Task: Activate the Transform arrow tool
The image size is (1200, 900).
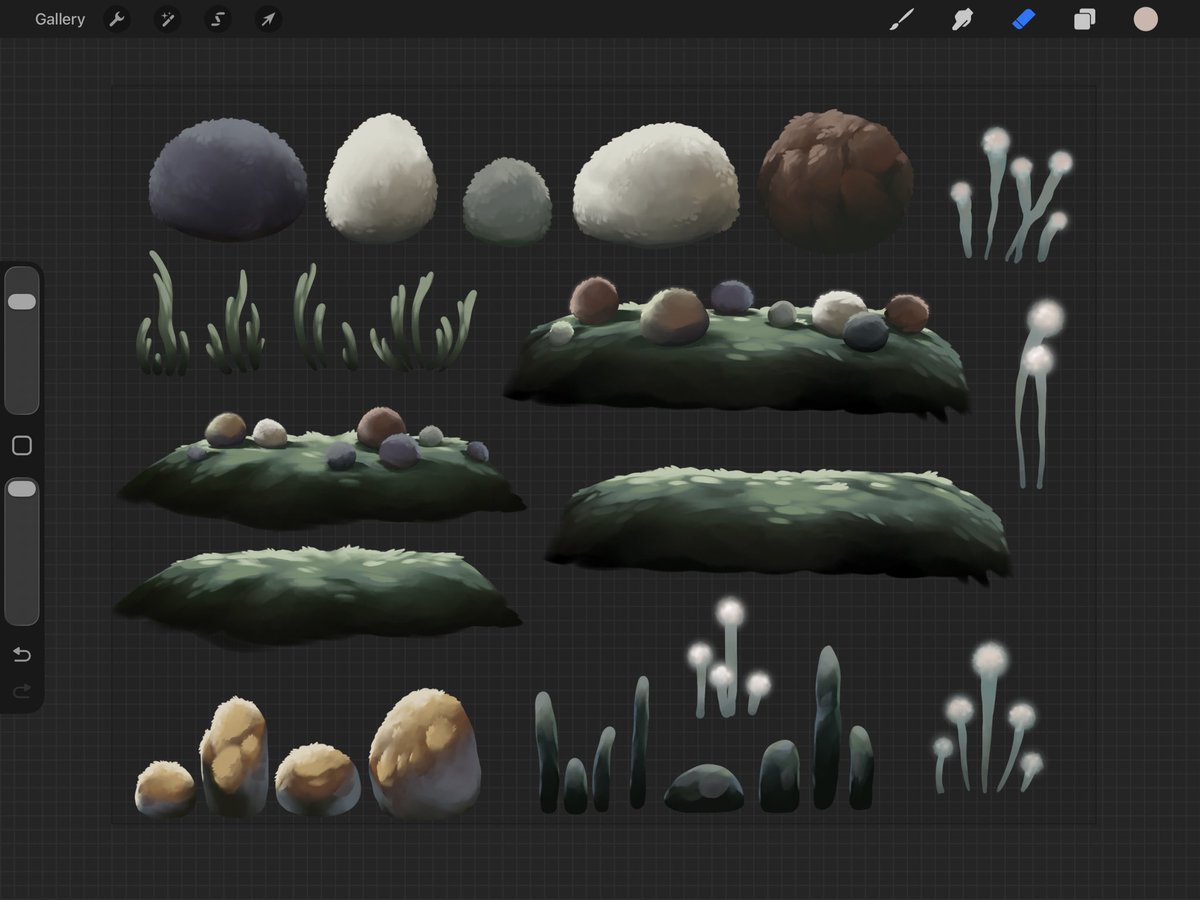Action: (268, 20)
